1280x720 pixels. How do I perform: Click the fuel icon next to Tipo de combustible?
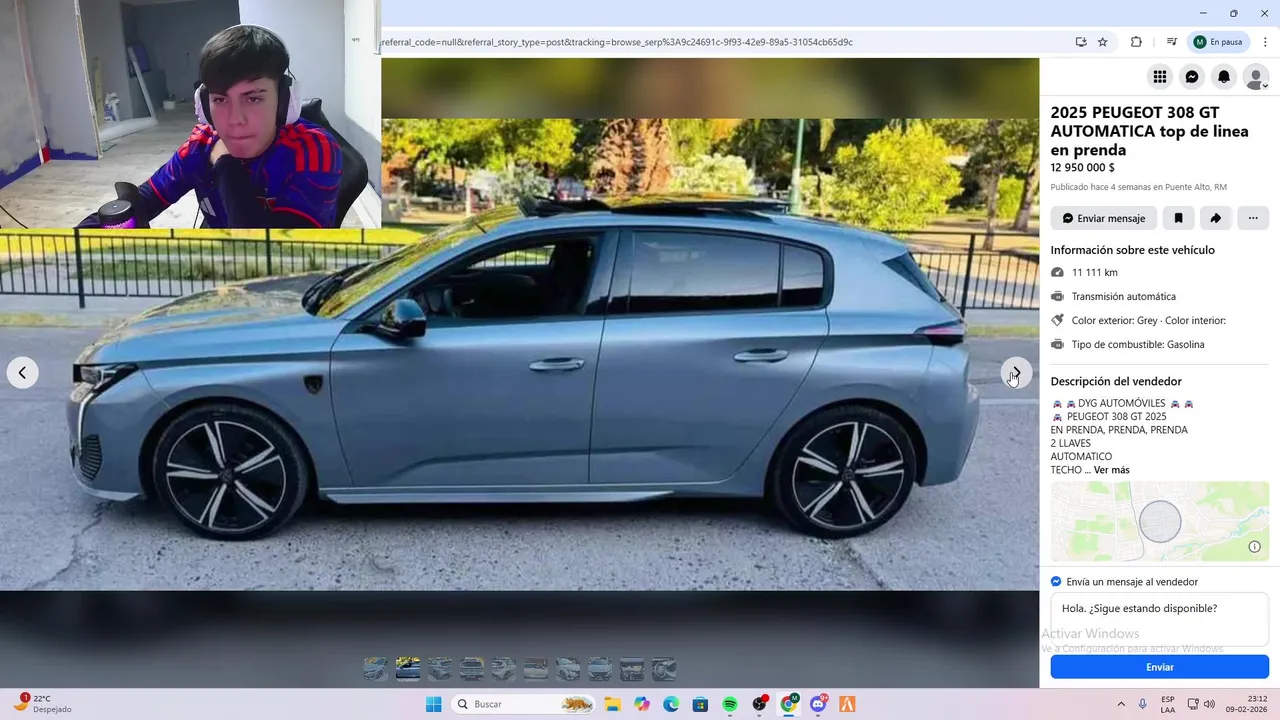pos(1058,344)
